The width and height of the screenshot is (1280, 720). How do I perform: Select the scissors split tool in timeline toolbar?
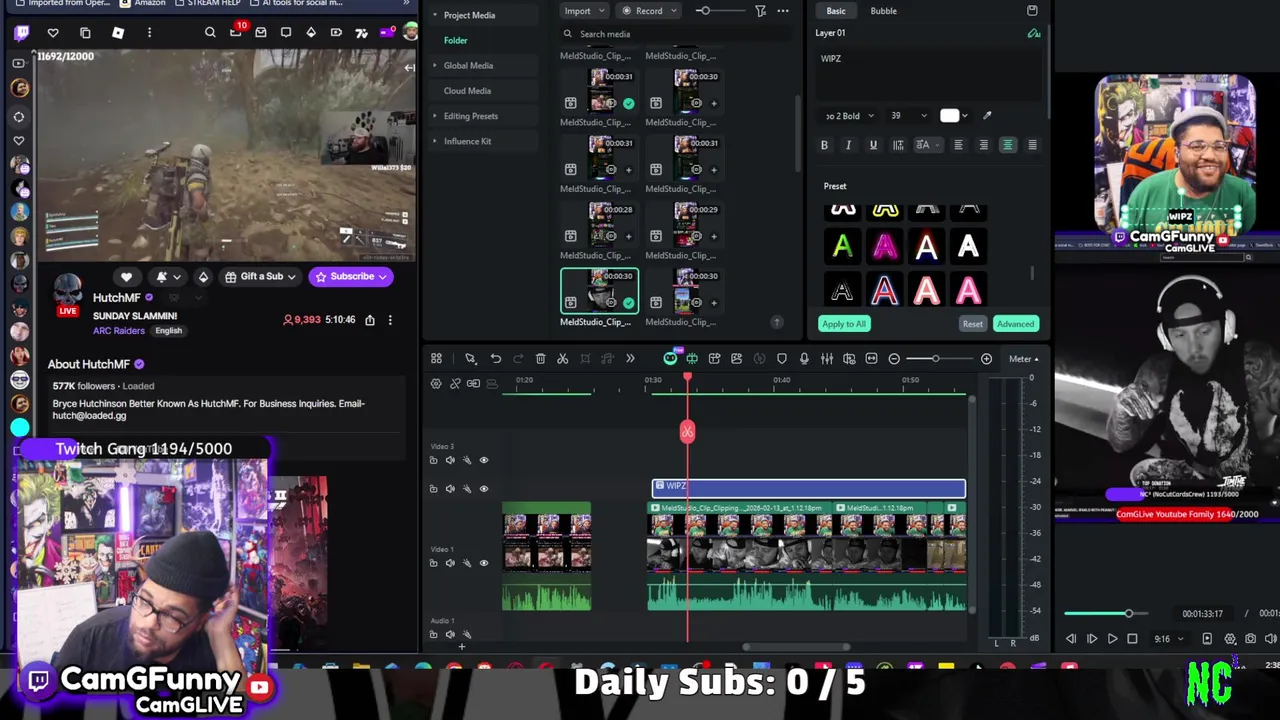click(x=562, y=359)
